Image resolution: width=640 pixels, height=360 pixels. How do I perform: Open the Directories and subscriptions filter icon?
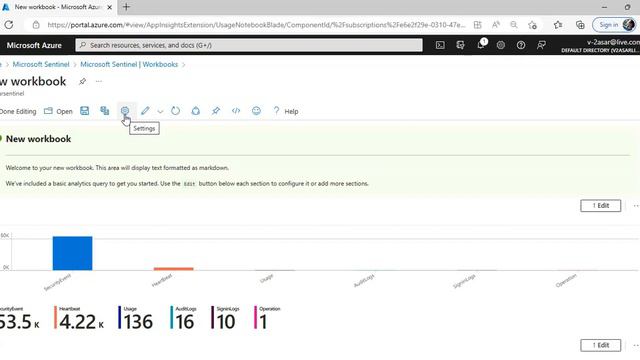[x=460, y=45]
